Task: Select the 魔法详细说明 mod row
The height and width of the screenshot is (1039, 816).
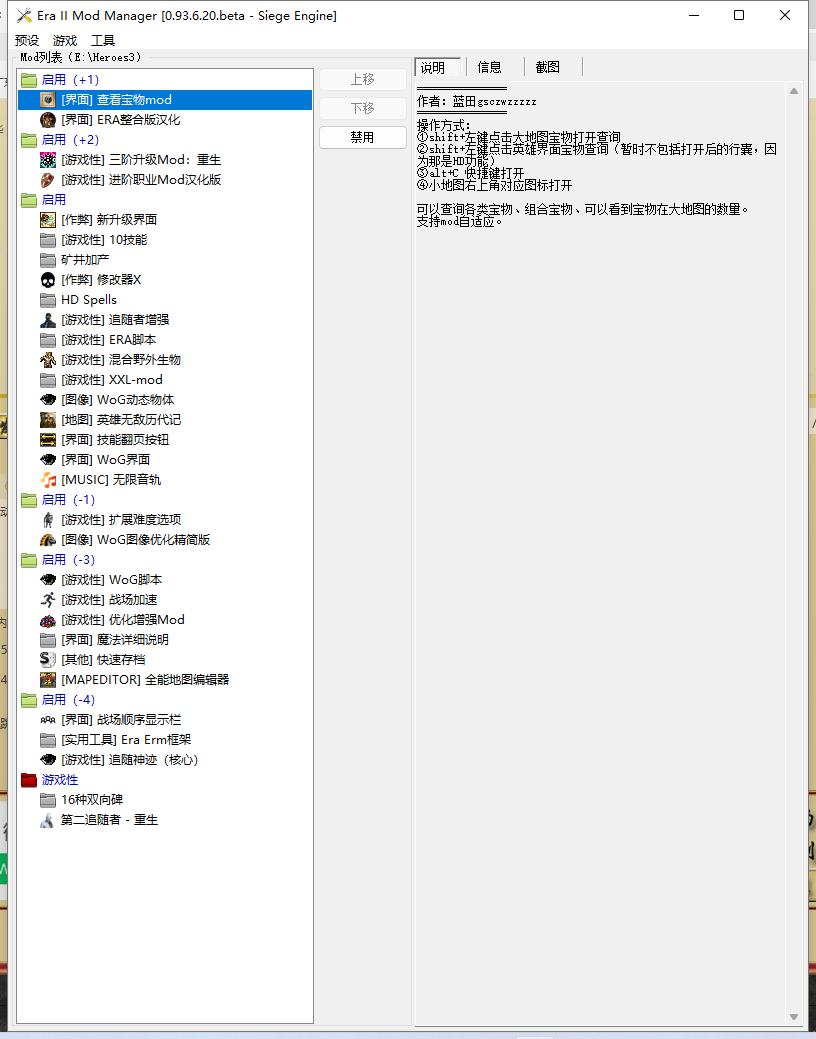Action: 164,639
